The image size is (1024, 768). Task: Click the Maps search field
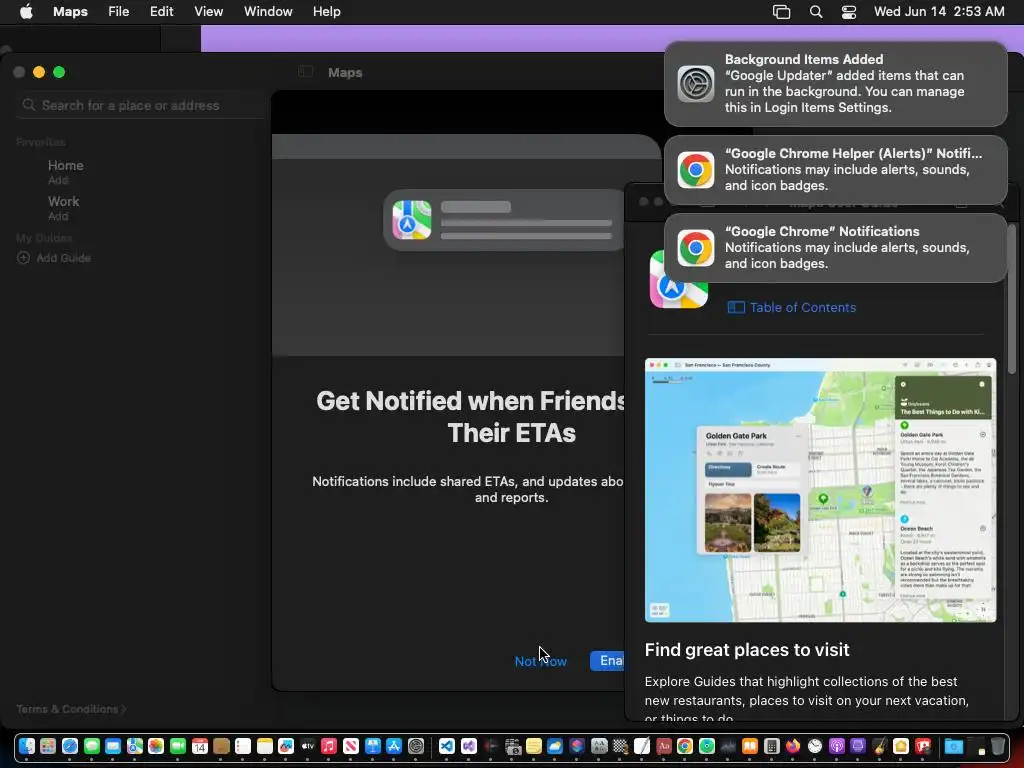(x=140, y=105)
